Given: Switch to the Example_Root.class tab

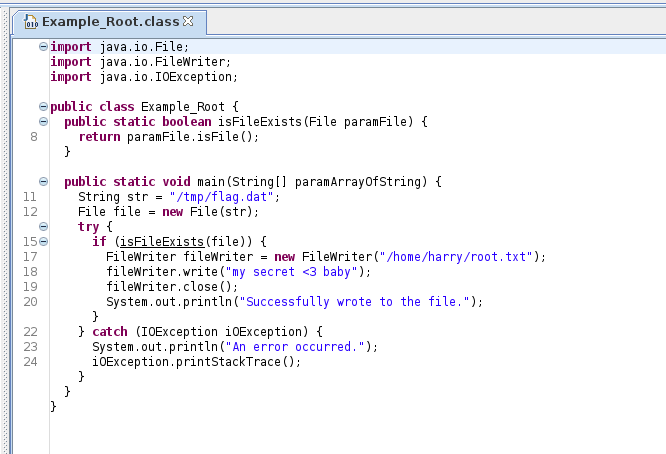Looking at the screenshot, I should (x=110, y=22).
